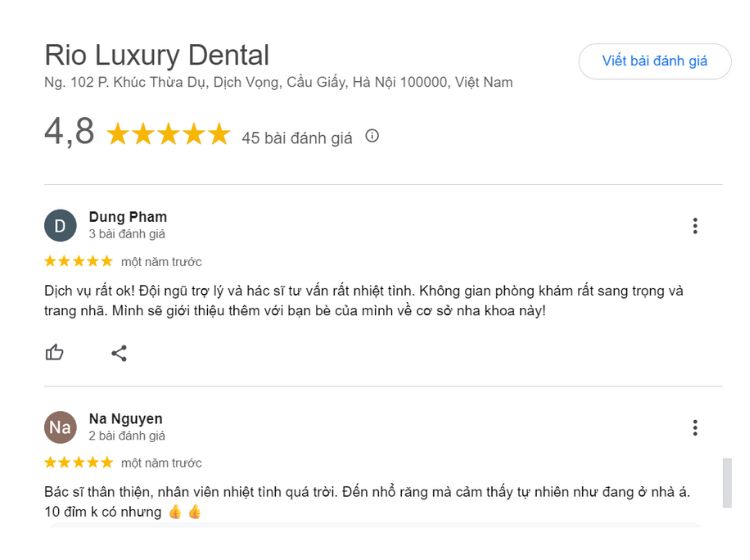Click the "Viết bài đánh giá" button
The image size is (750, 560).
(x=654, y=61)
